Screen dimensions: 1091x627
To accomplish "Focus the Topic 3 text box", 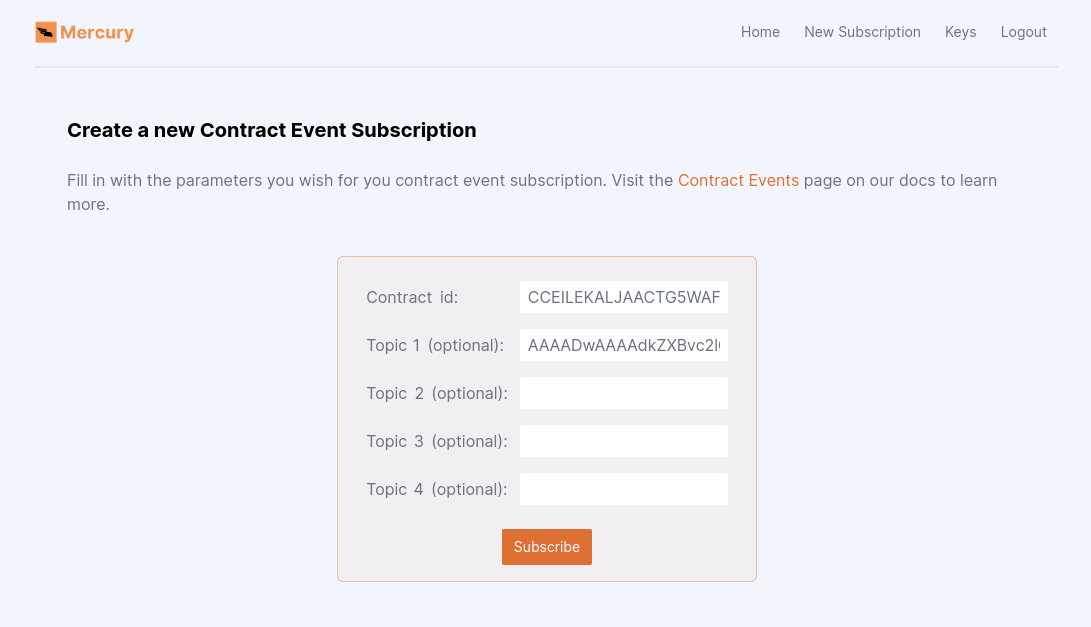I will [623, 441].
